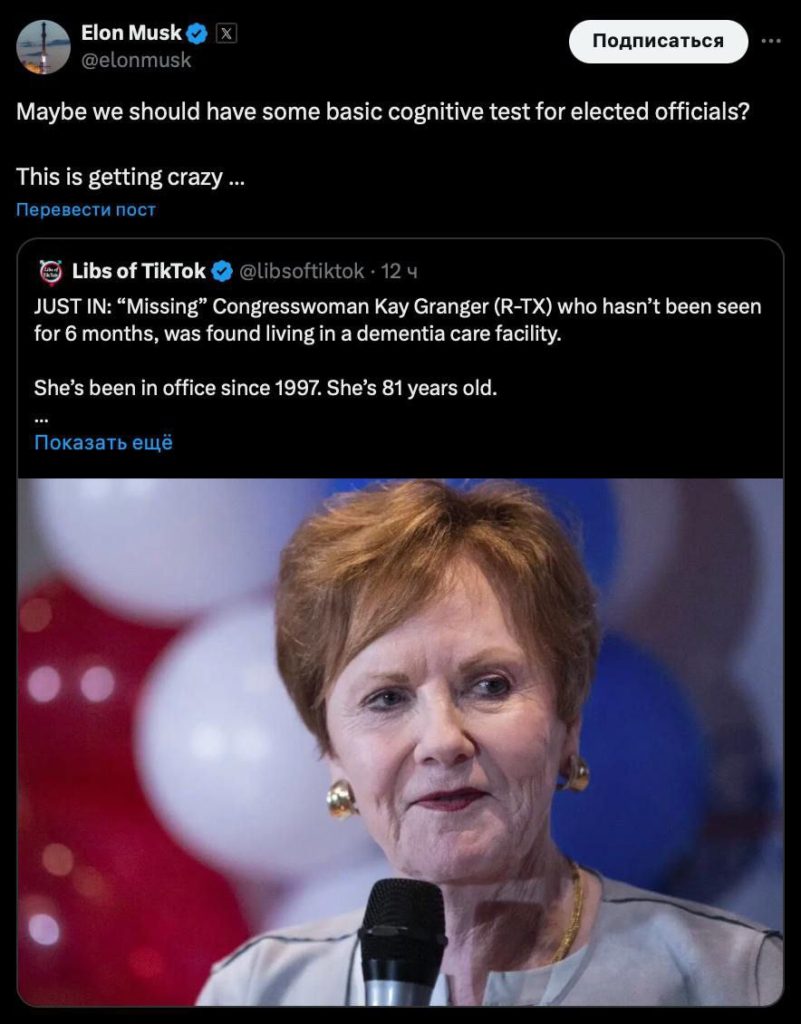Open the three-dot more options menu
The width and height of the screenshot is (801, 1024).
coord(771,41)
